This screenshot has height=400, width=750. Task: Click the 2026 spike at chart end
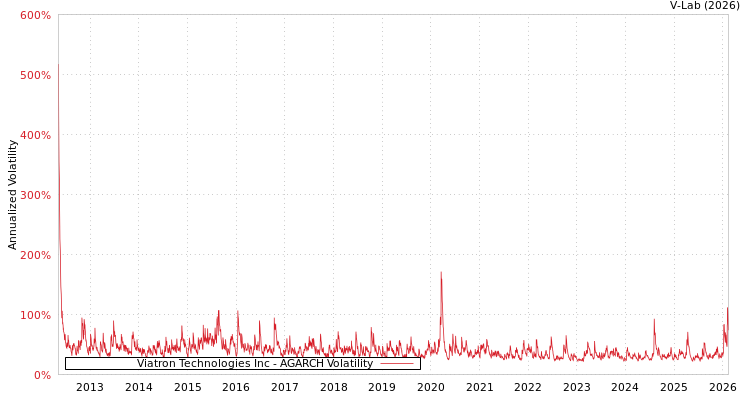pos(728,308)
